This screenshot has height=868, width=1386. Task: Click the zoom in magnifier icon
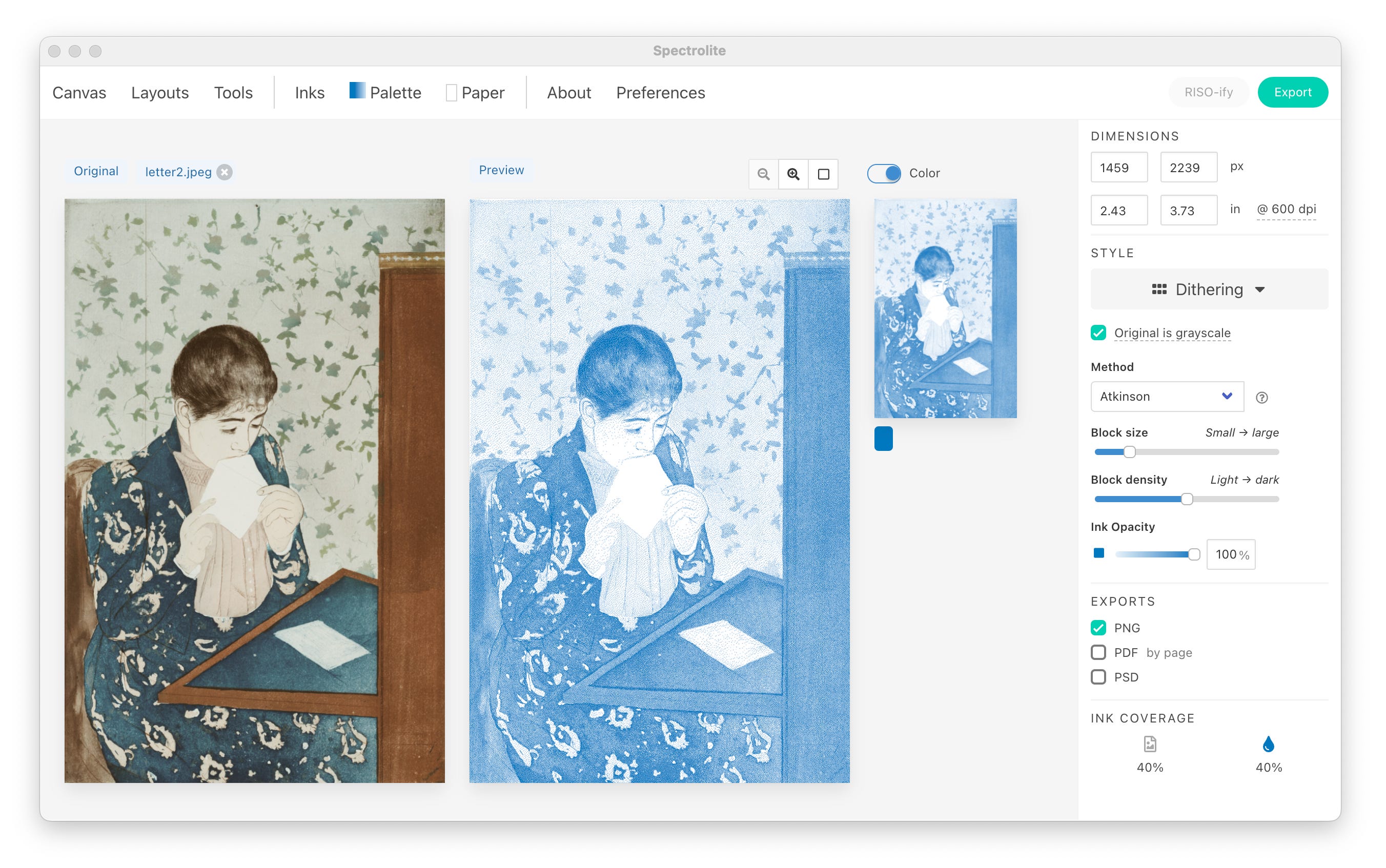coord(793,174)
